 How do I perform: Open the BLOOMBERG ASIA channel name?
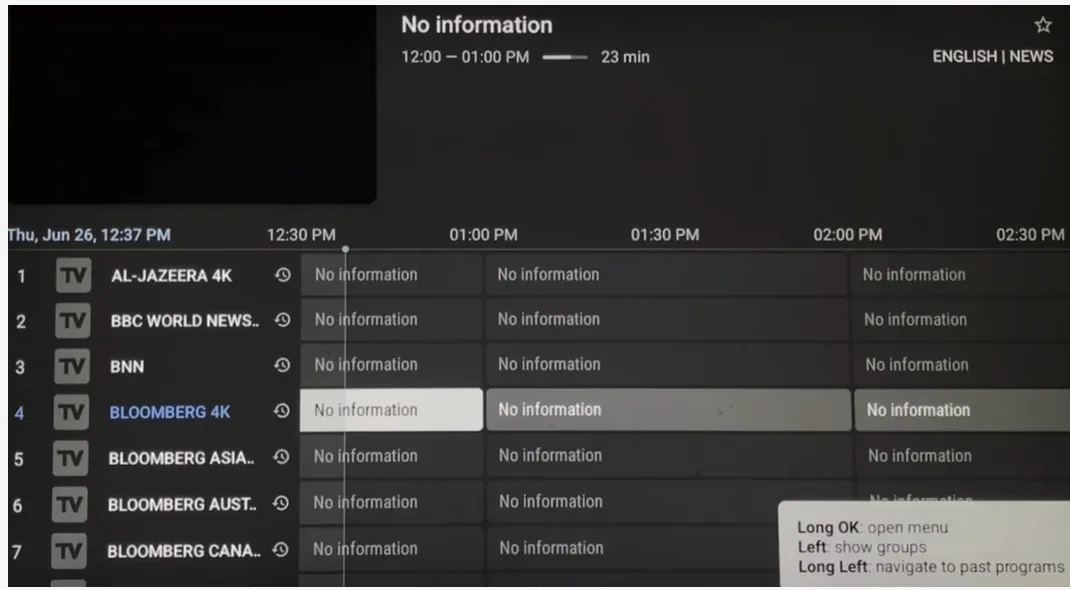click(181, 458)
